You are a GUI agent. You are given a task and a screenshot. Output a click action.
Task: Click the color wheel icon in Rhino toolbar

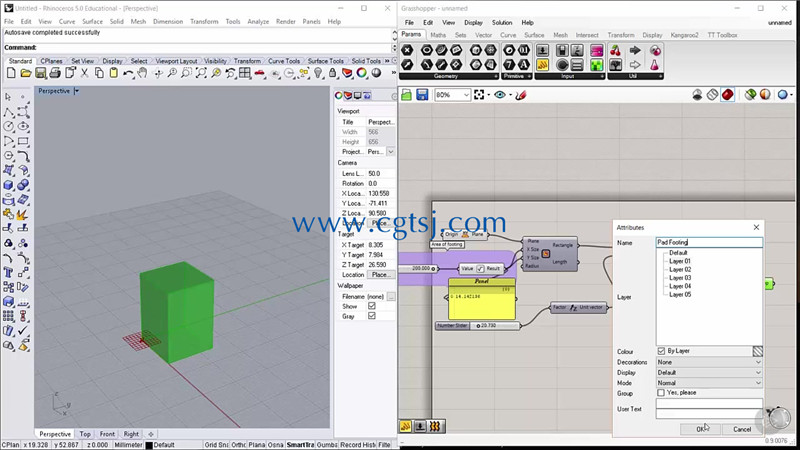[x=362, y=73]
